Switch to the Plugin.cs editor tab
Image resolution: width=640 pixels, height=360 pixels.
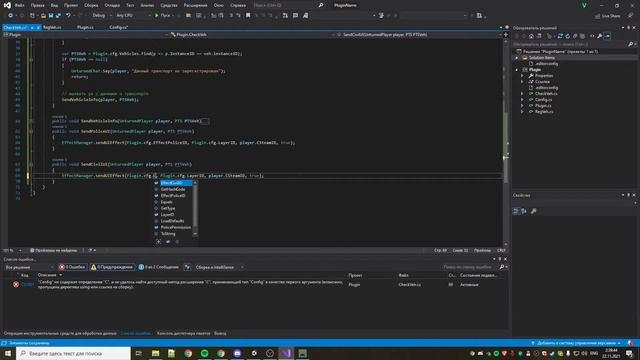point(85,27)
